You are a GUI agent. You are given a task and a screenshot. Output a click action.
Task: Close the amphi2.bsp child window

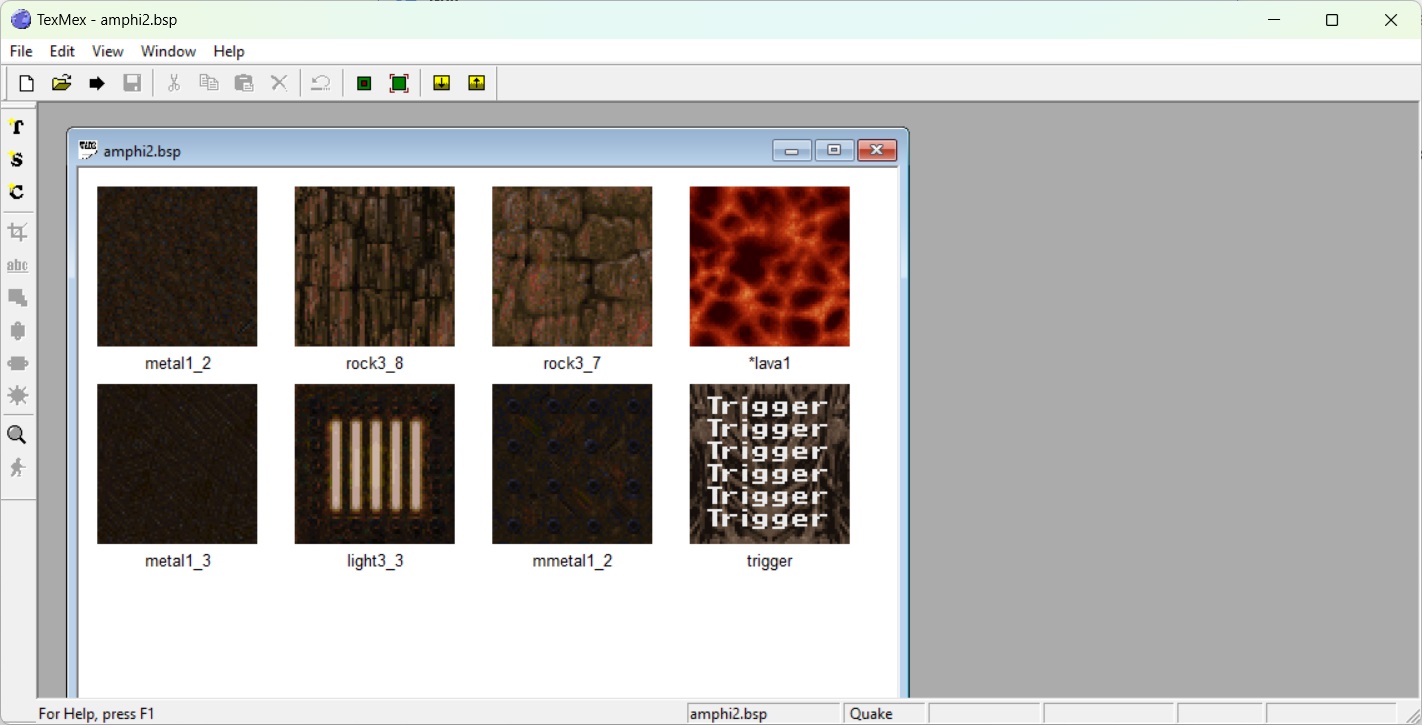(x=877, y=151)
